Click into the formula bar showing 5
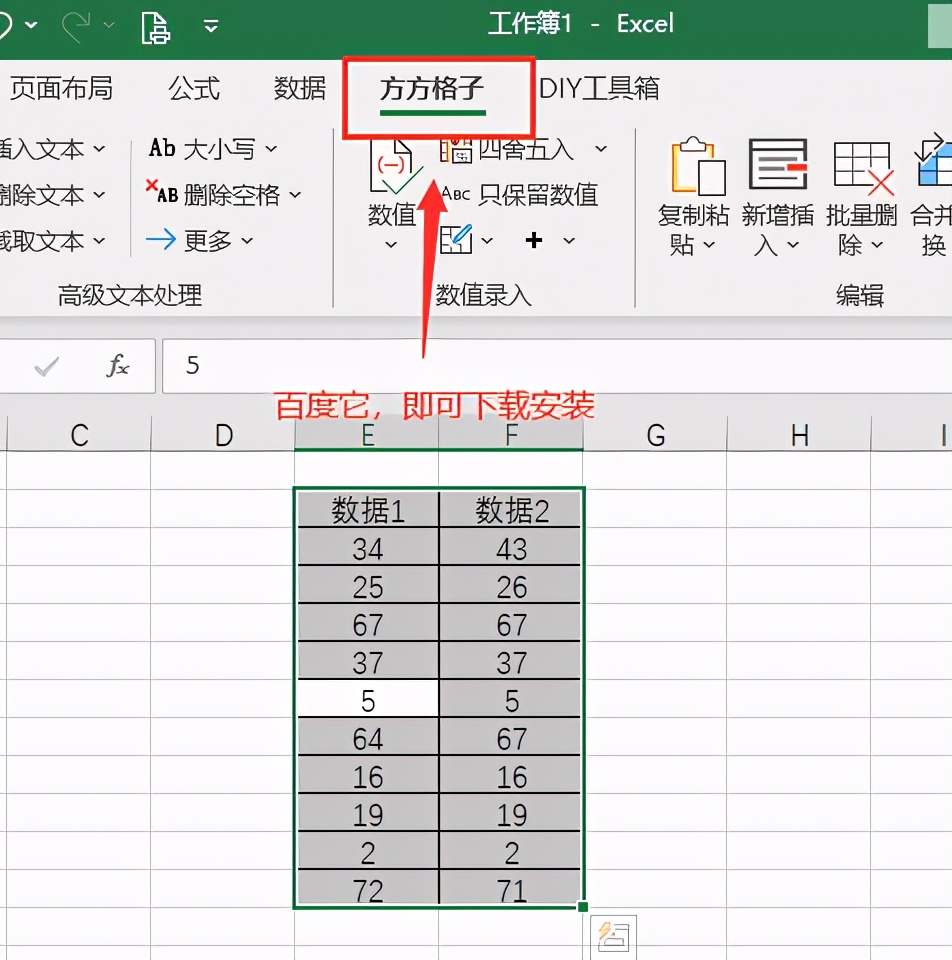This screenshot has width=952, height=960. (557, 366)
